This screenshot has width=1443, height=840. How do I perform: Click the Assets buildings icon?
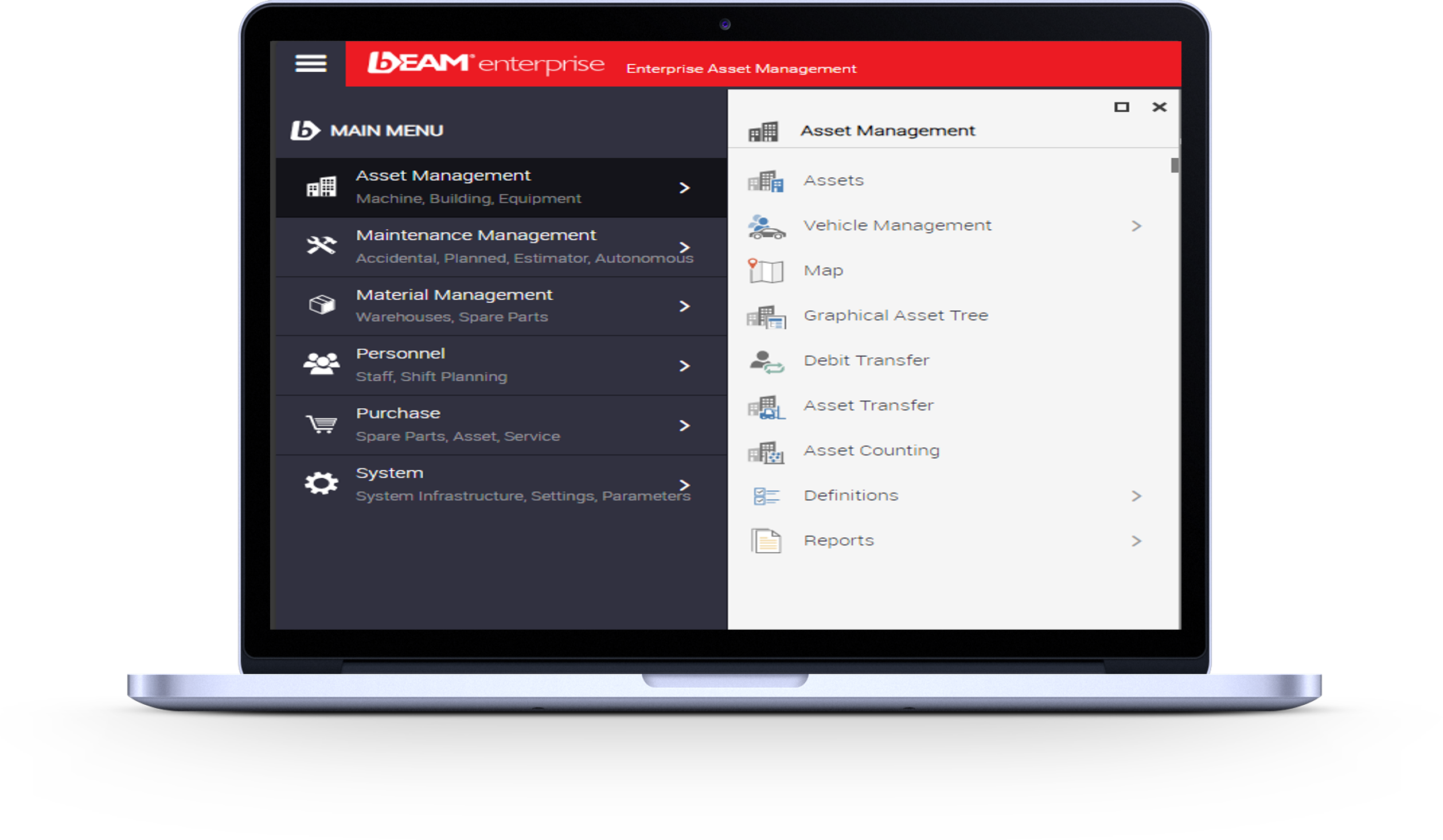pyautogui.click(x=766, y=181)
